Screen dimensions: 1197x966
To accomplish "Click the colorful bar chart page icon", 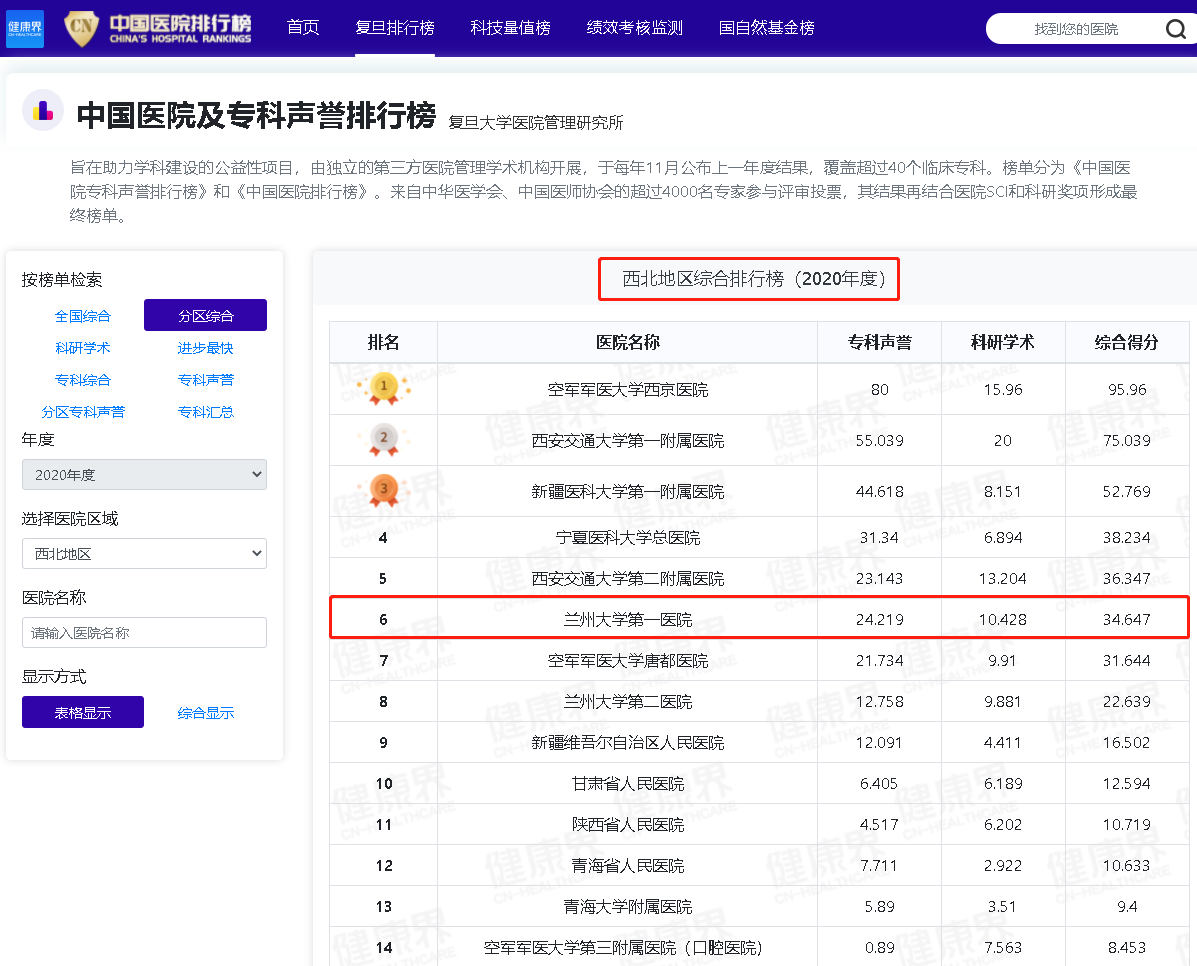I will (43, 111).
